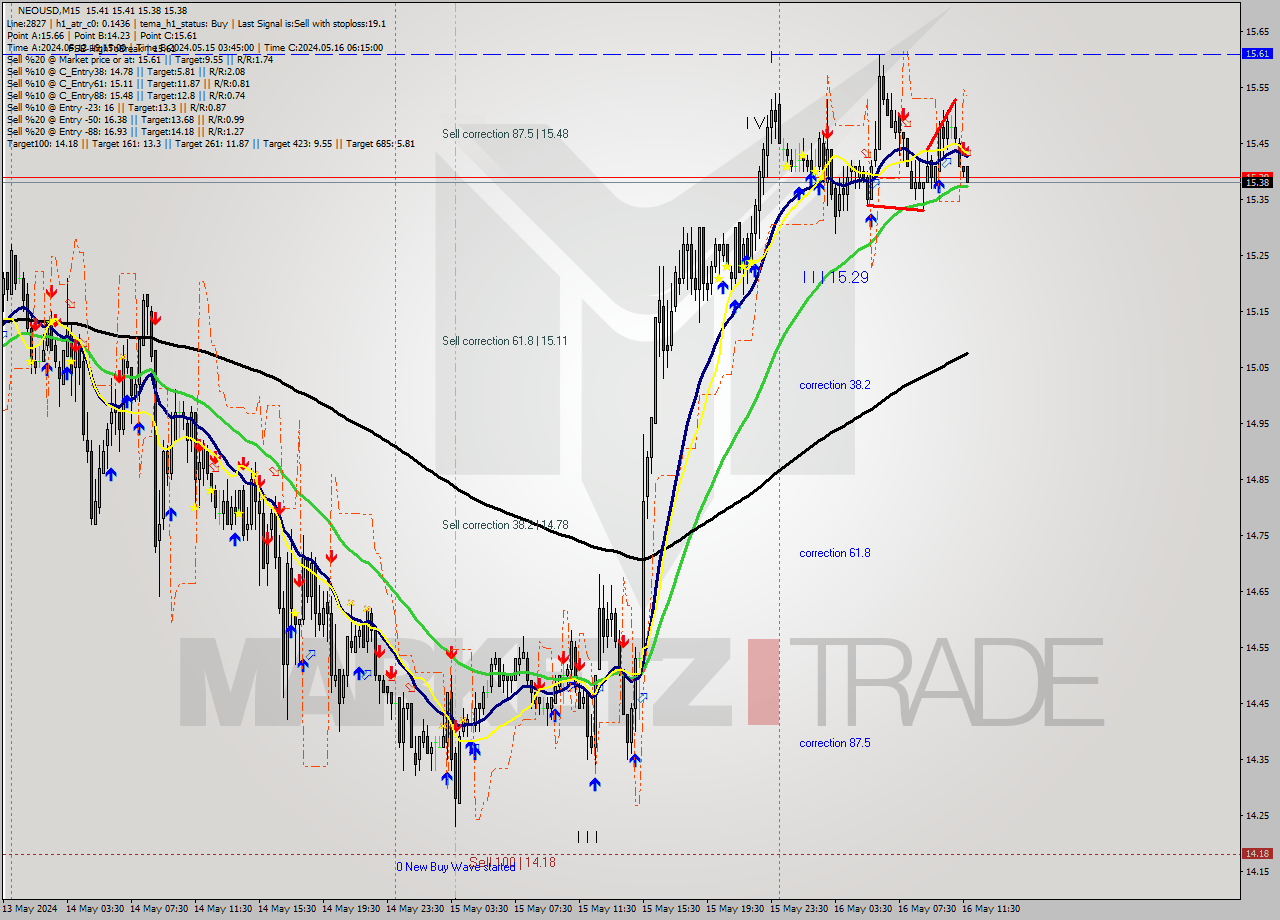Click the '16 May 03:30' time axis label
This screenshot has height=920, width=1280.
click(x=863, y=909)
